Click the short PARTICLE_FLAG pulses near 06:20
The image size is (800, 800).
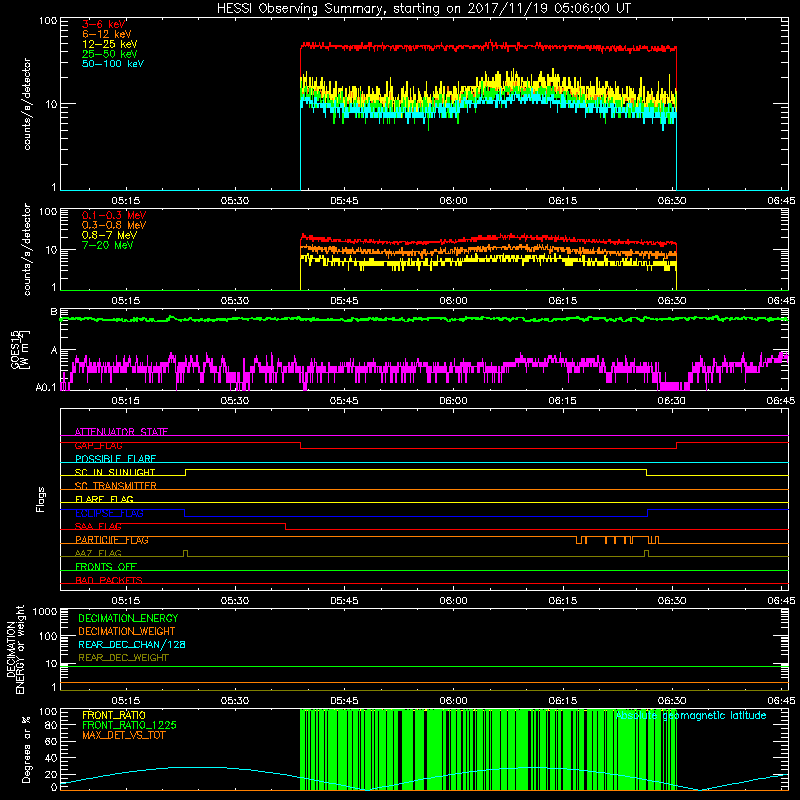(618, 540)
